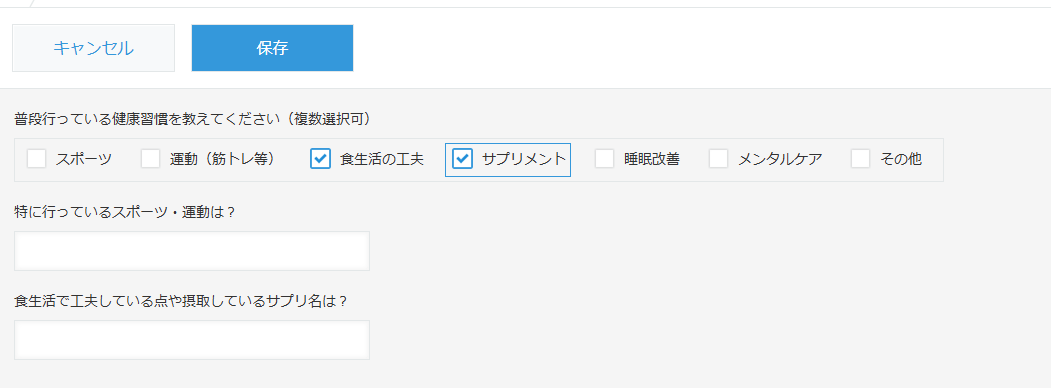Focus the スポーツ・運動 answer text field

tap(192, 251)
